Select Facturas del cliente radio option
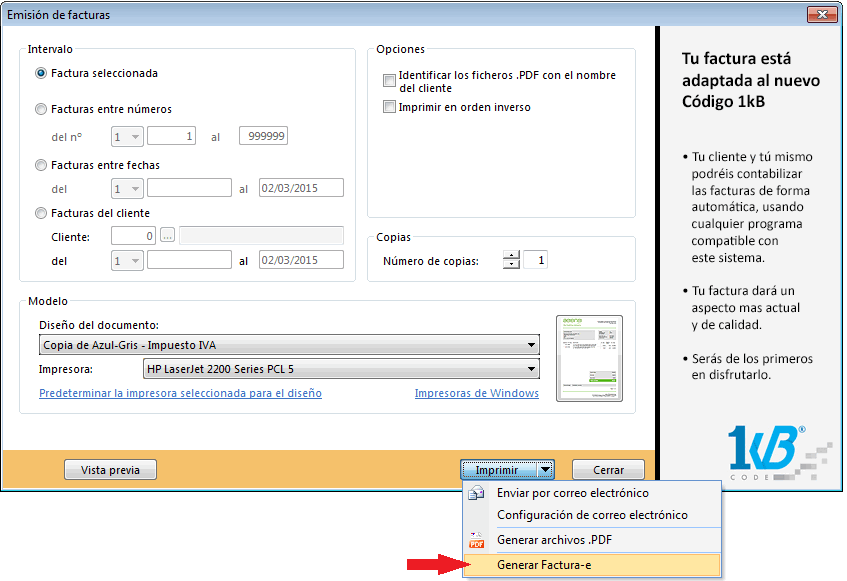 point(41,213)
